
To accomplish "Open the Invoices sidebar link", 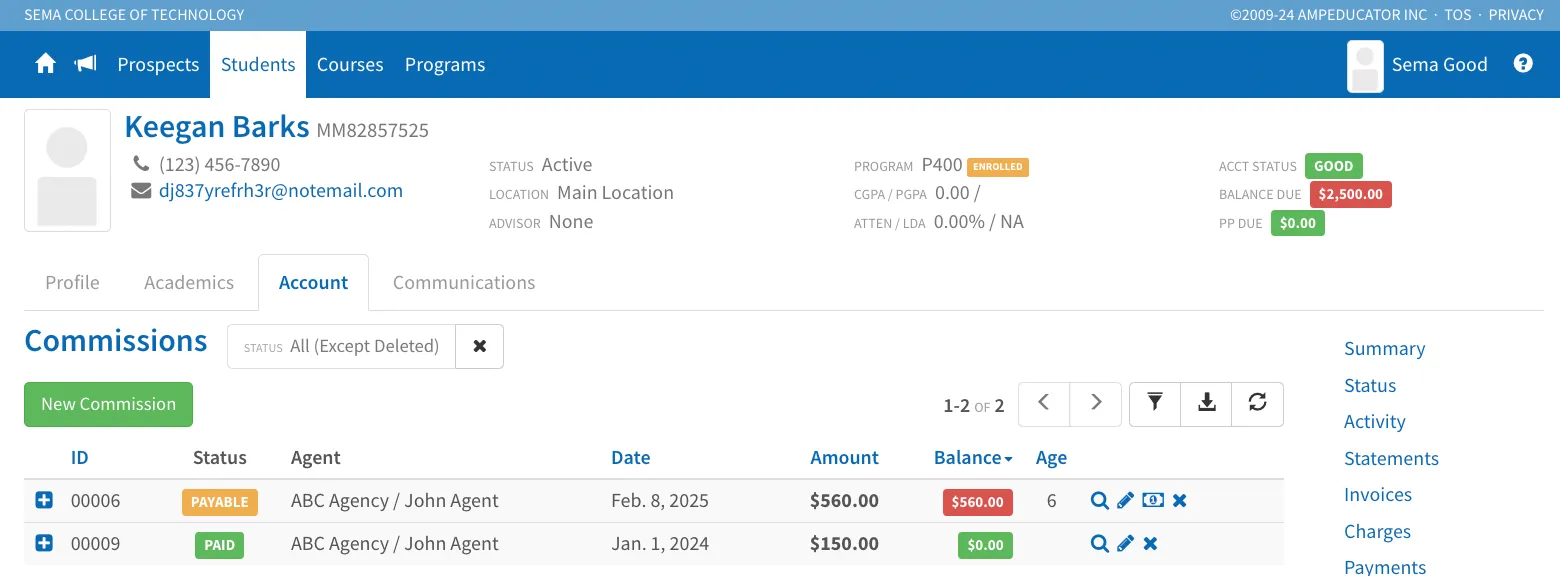I will (x=1378, y=494).
